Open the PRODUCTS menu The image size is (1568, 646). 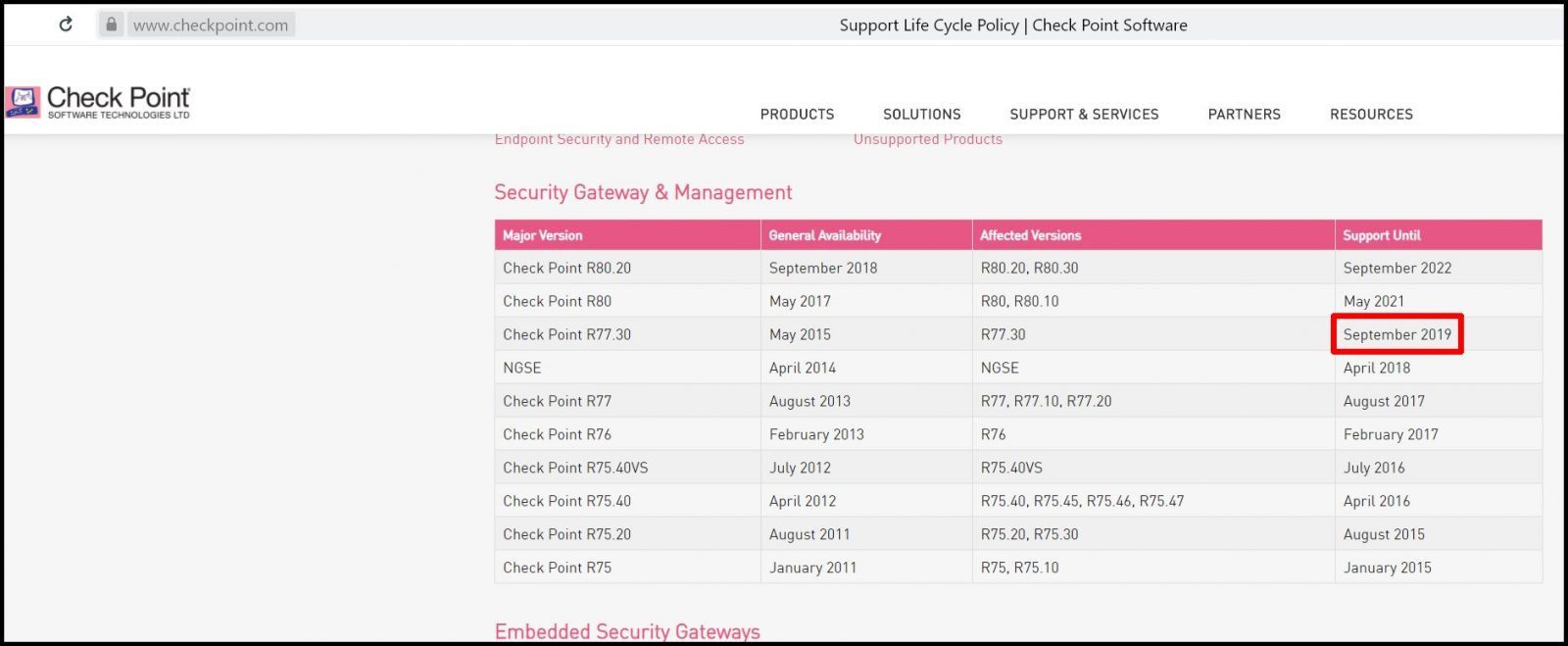pos(797,114)
